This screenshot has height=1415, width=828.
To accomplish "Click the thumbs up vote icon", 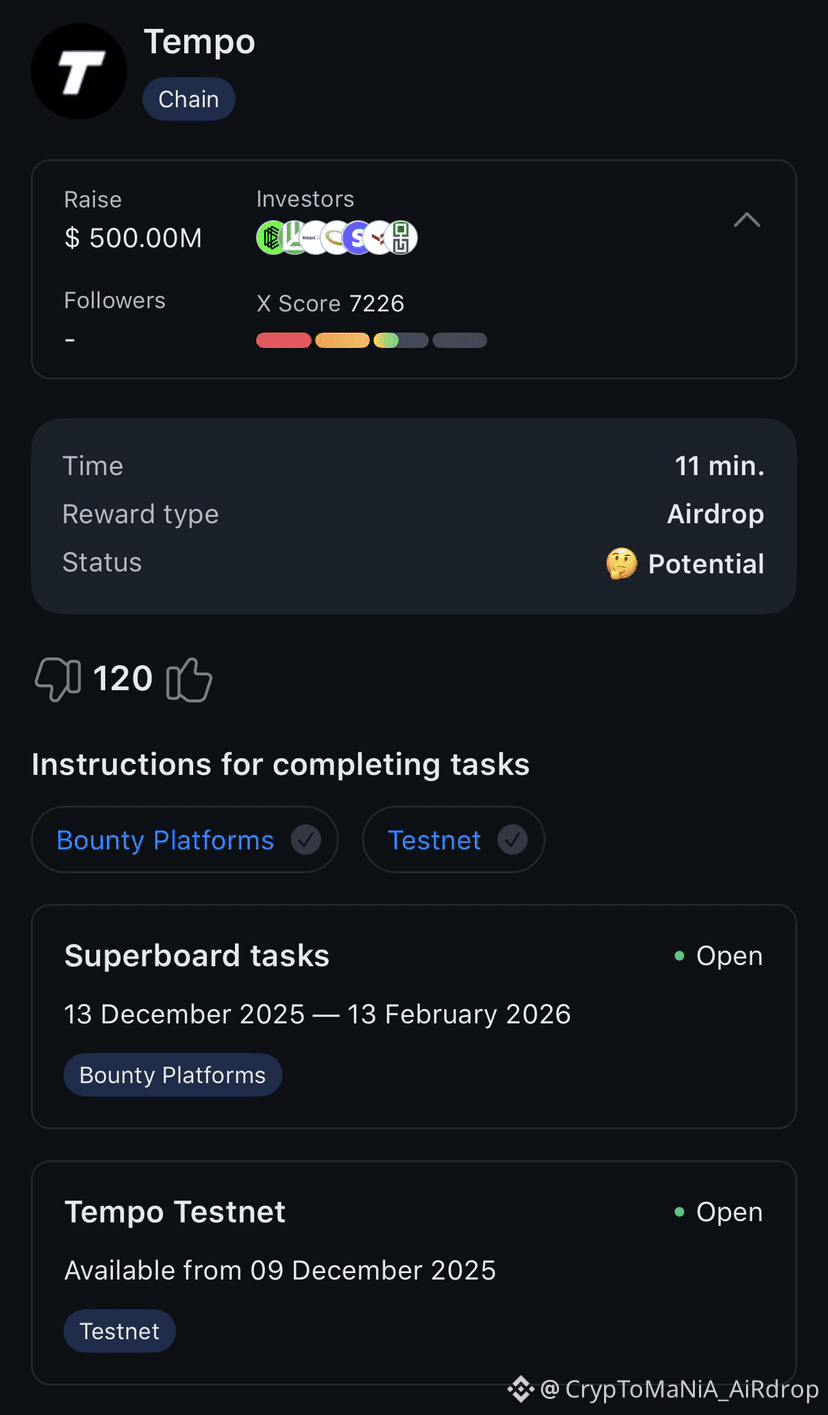I will click(x=189, y=680).
